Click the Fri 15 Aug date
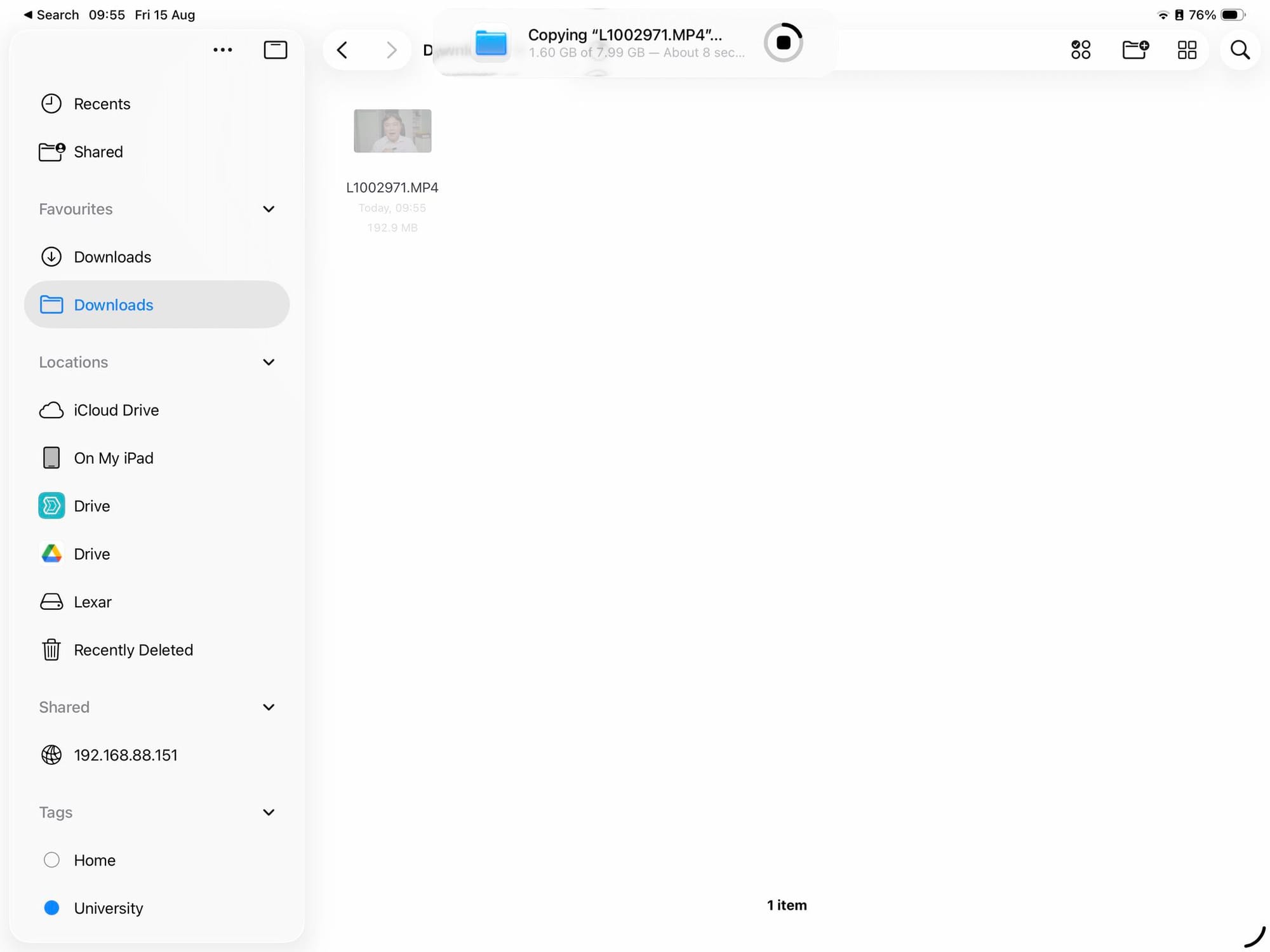 164,15
